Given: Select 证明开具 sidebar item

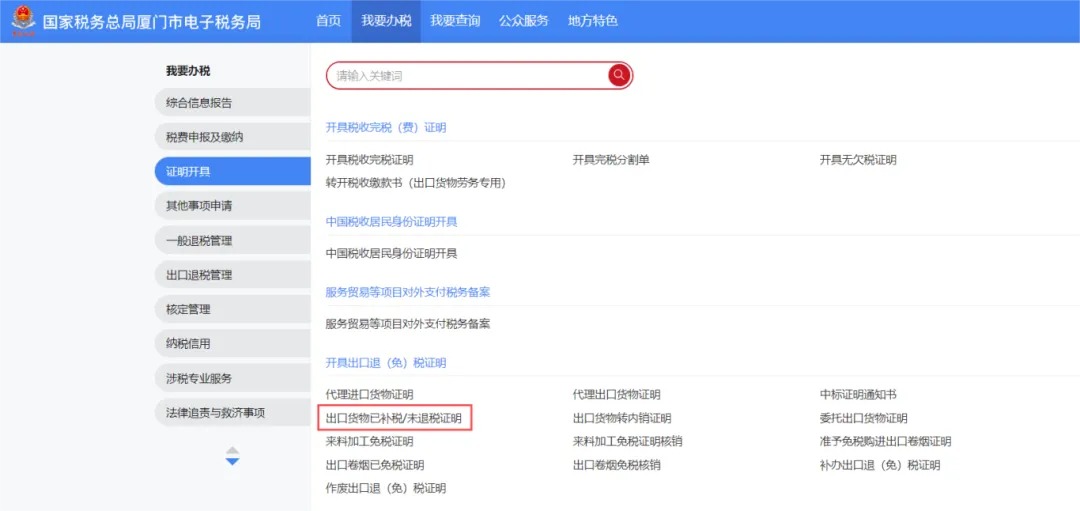Looking at the screenshot, I should pos(232,171).
